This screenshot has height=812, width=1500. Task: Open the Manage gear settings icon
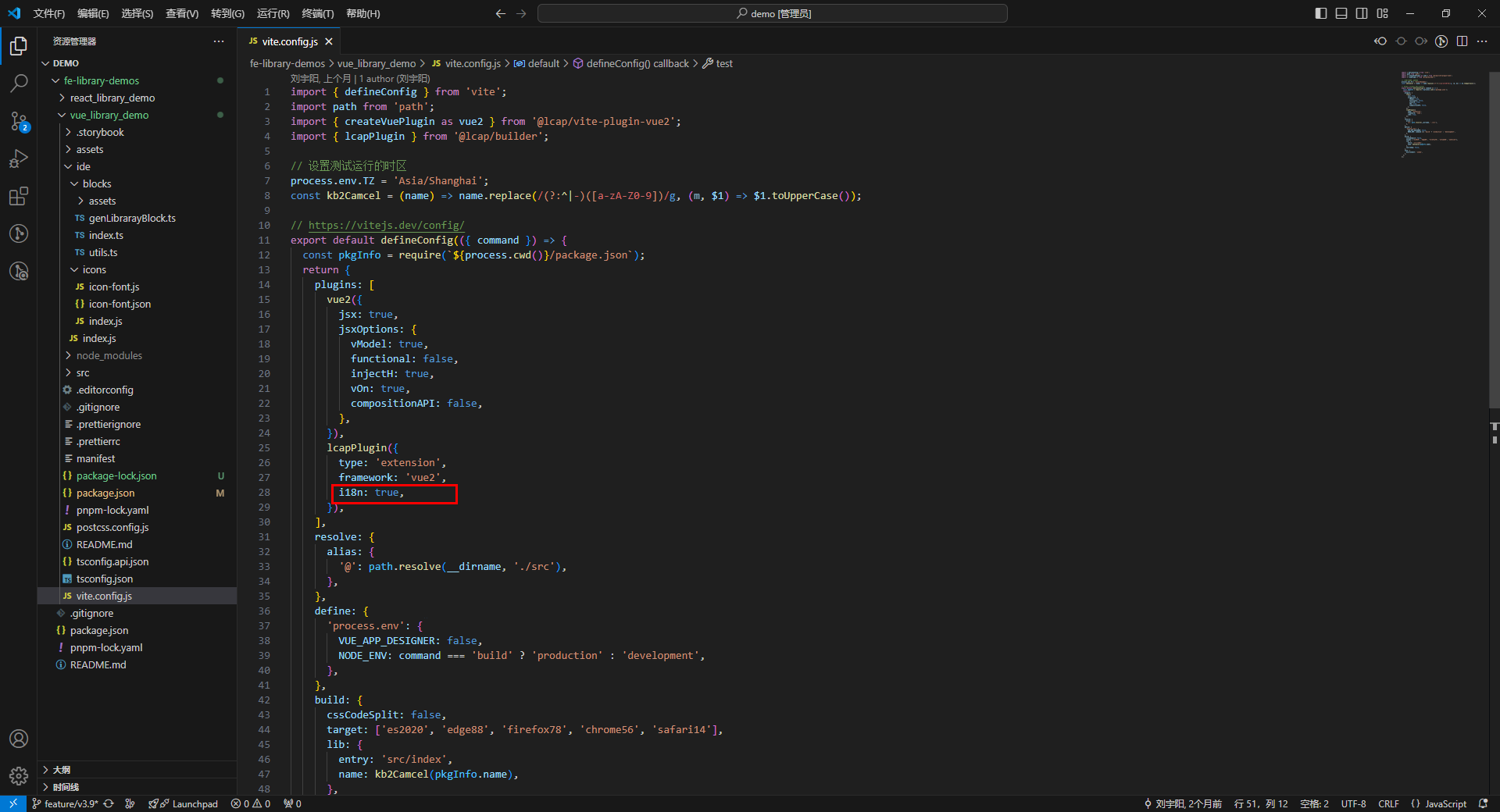tap(19, 776)
